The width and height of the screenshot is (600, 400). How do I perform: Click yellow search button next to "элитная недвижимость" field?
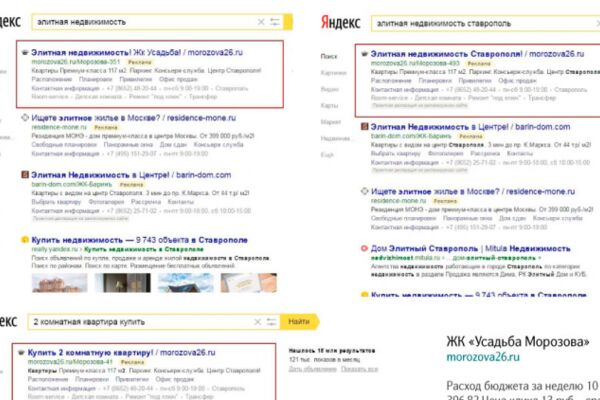coord(288,22)
